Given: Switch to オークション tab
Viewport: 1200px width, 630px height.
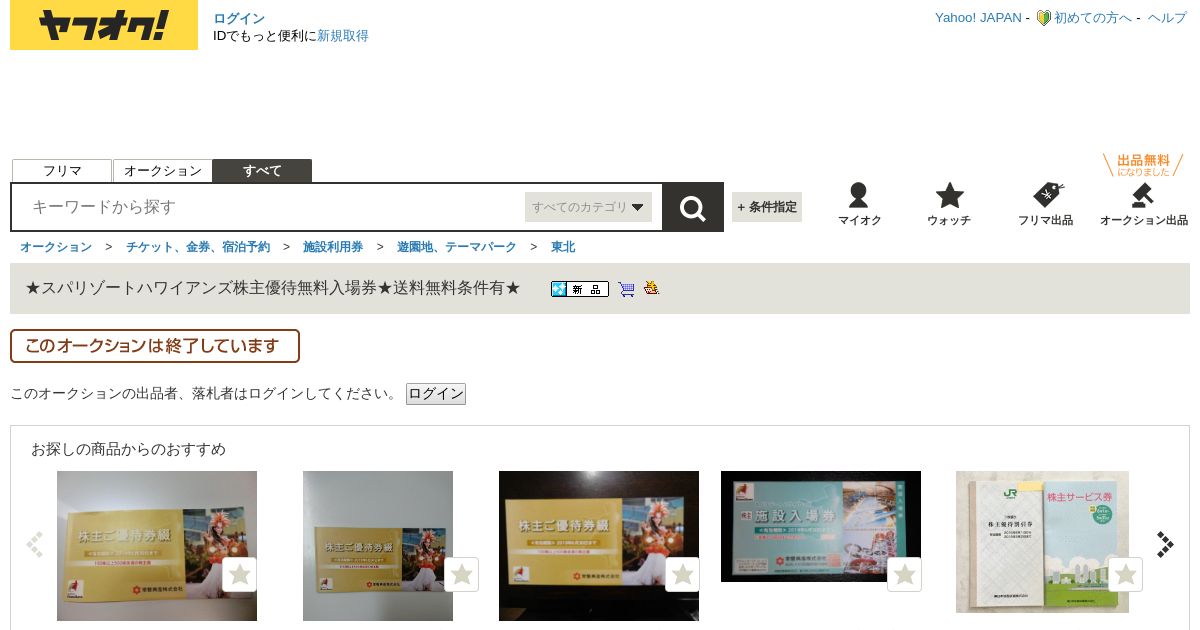Looking at the screenshot, I should pos(163,171).
